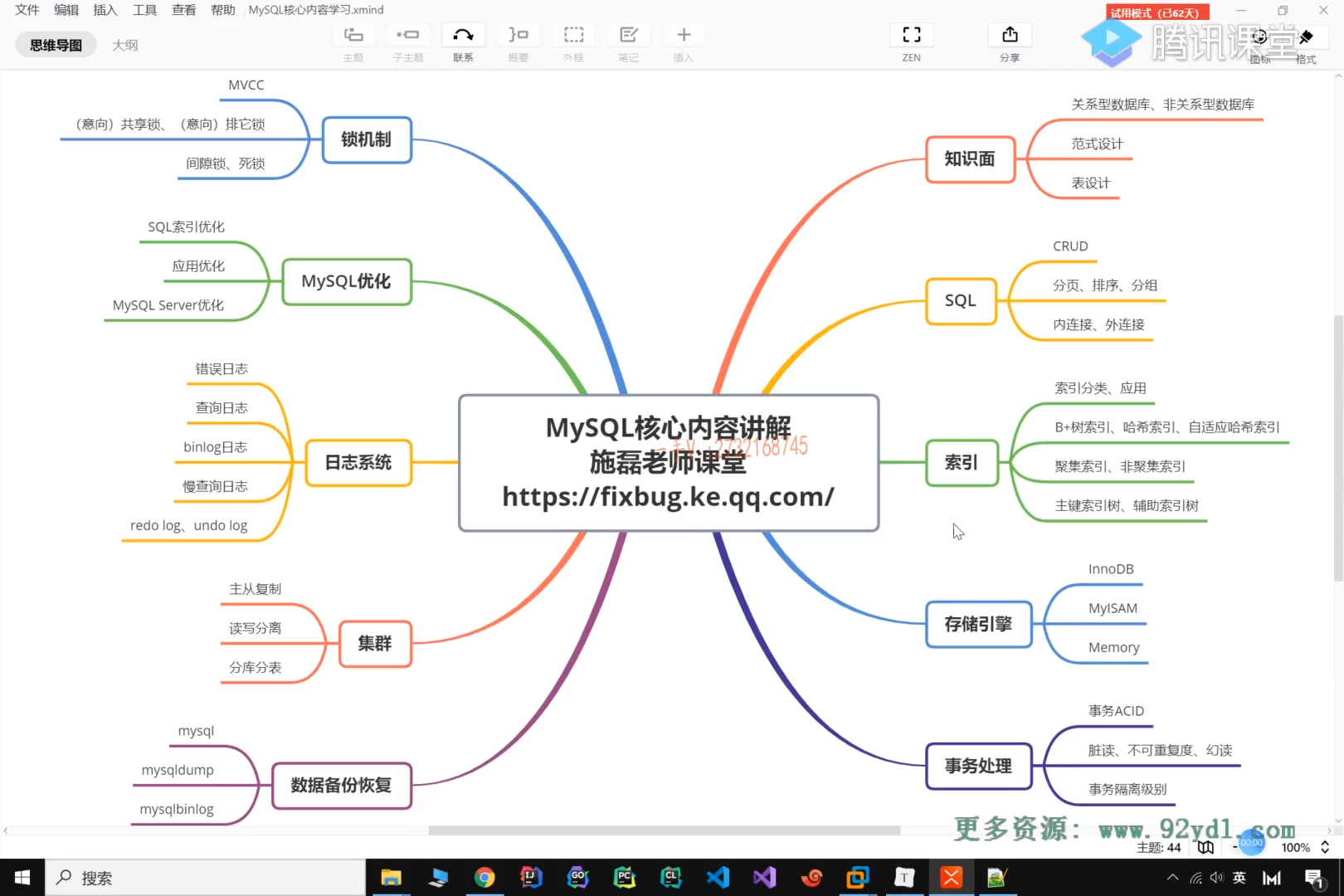1344x896 pixels.
Task: Open the map overview in status bar
Action: [x=1205, y=847]
